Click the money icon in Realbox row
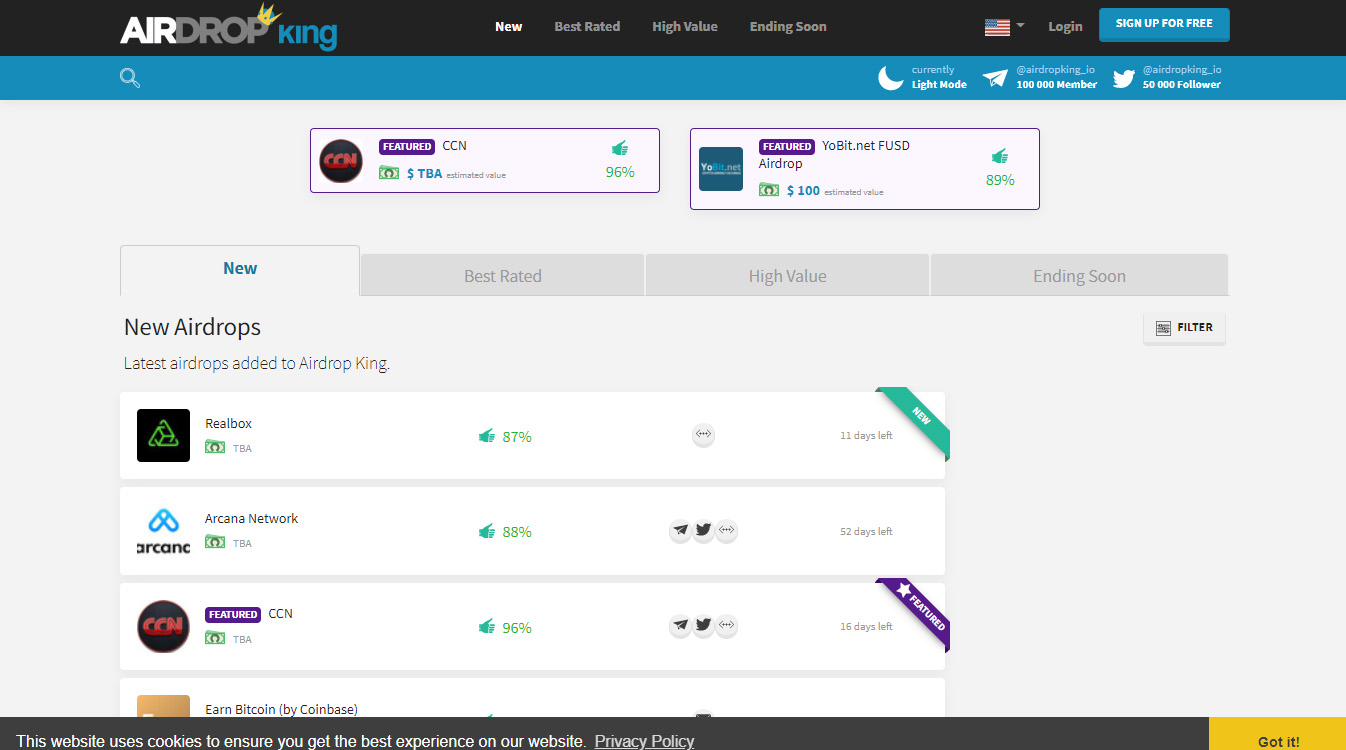The width and height of the screenshot is (1346, 750). (215, 447)
